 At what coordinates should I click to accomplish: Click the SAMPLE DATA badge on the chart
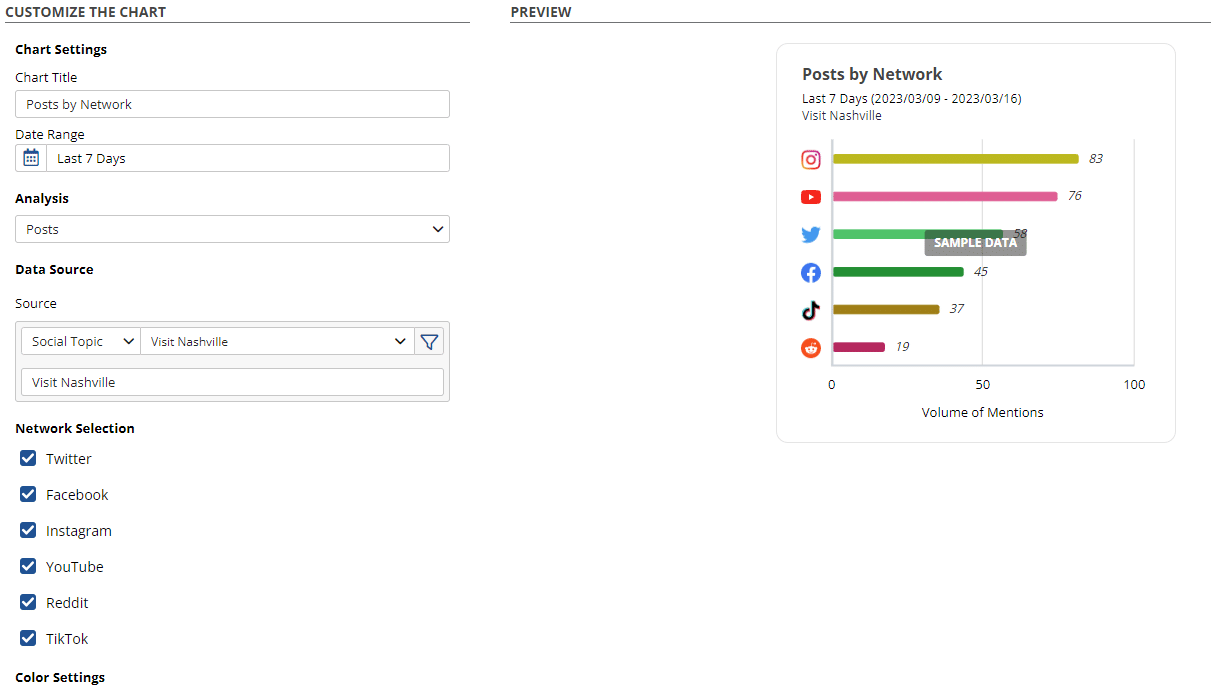(x=975, y=243)
